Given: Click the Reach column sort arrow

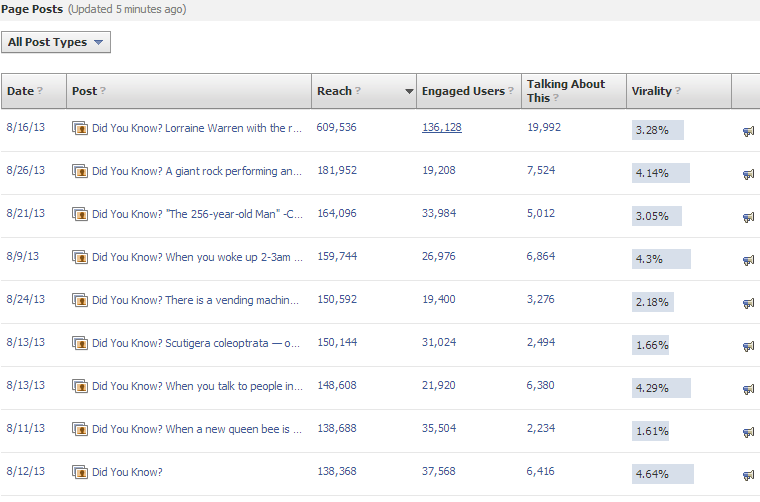Looking at the screenshot, I should (x=409, y=91).
